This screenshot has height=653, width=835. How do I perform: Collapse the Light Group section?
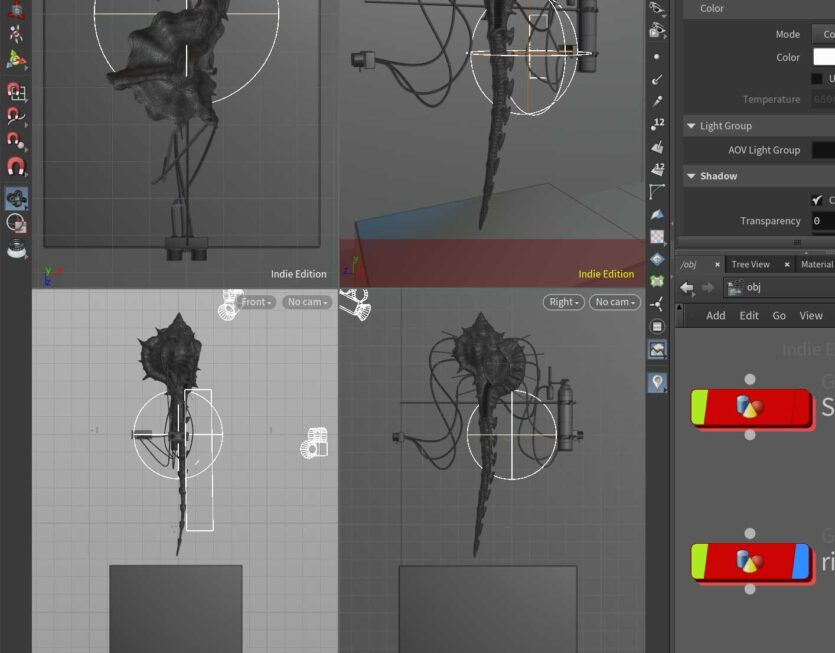[691, 126]
